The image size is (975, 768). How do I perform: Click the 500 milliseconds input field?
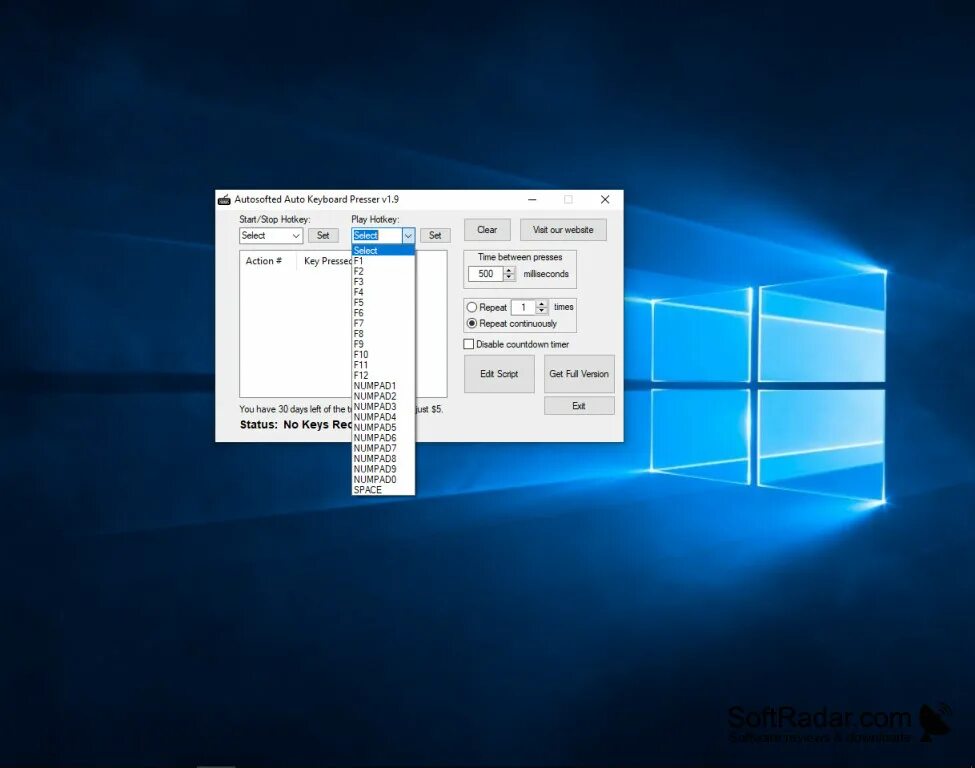pos(486,274)
